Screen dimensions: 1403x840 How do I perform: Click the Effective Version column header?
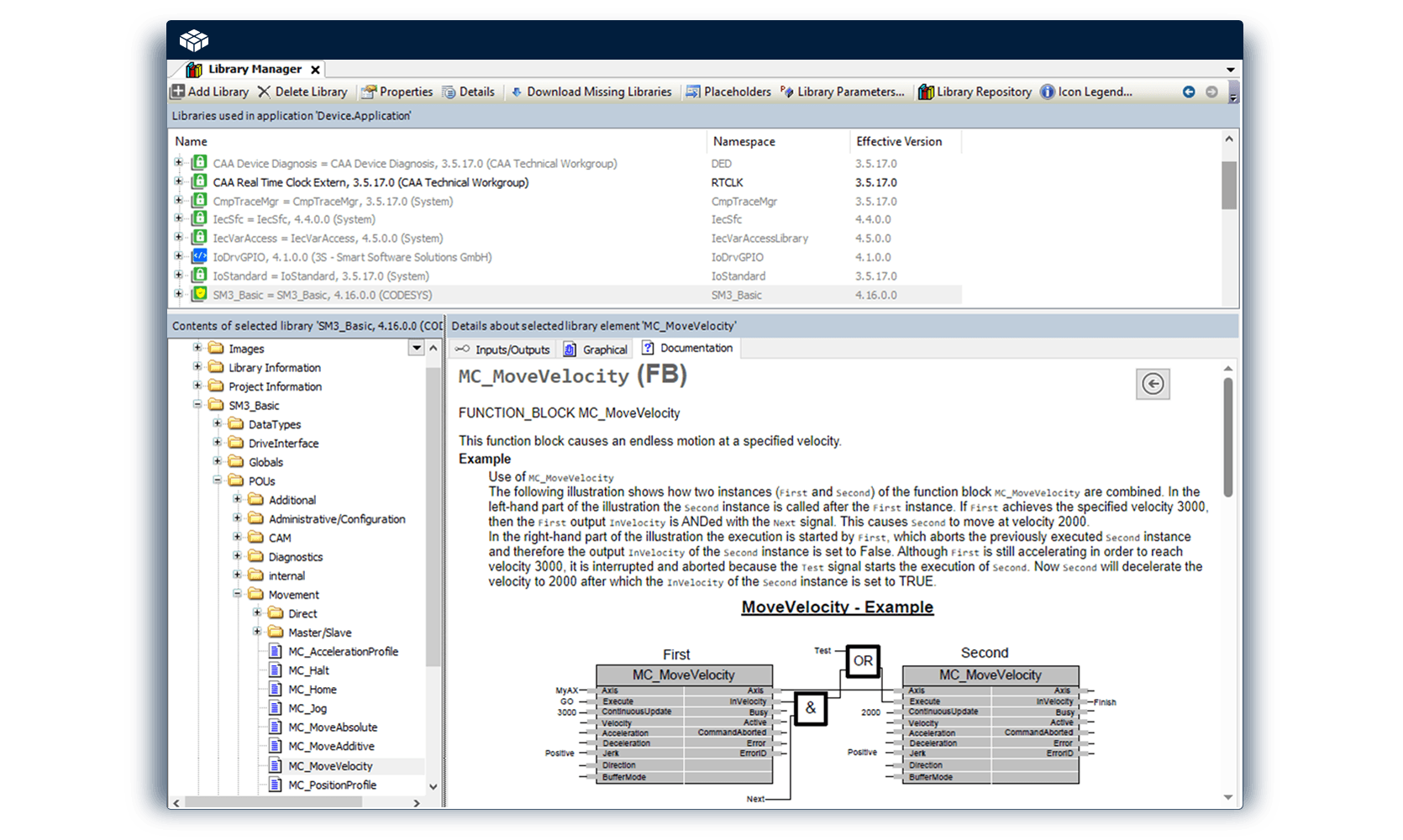click(x=899, y=141)
